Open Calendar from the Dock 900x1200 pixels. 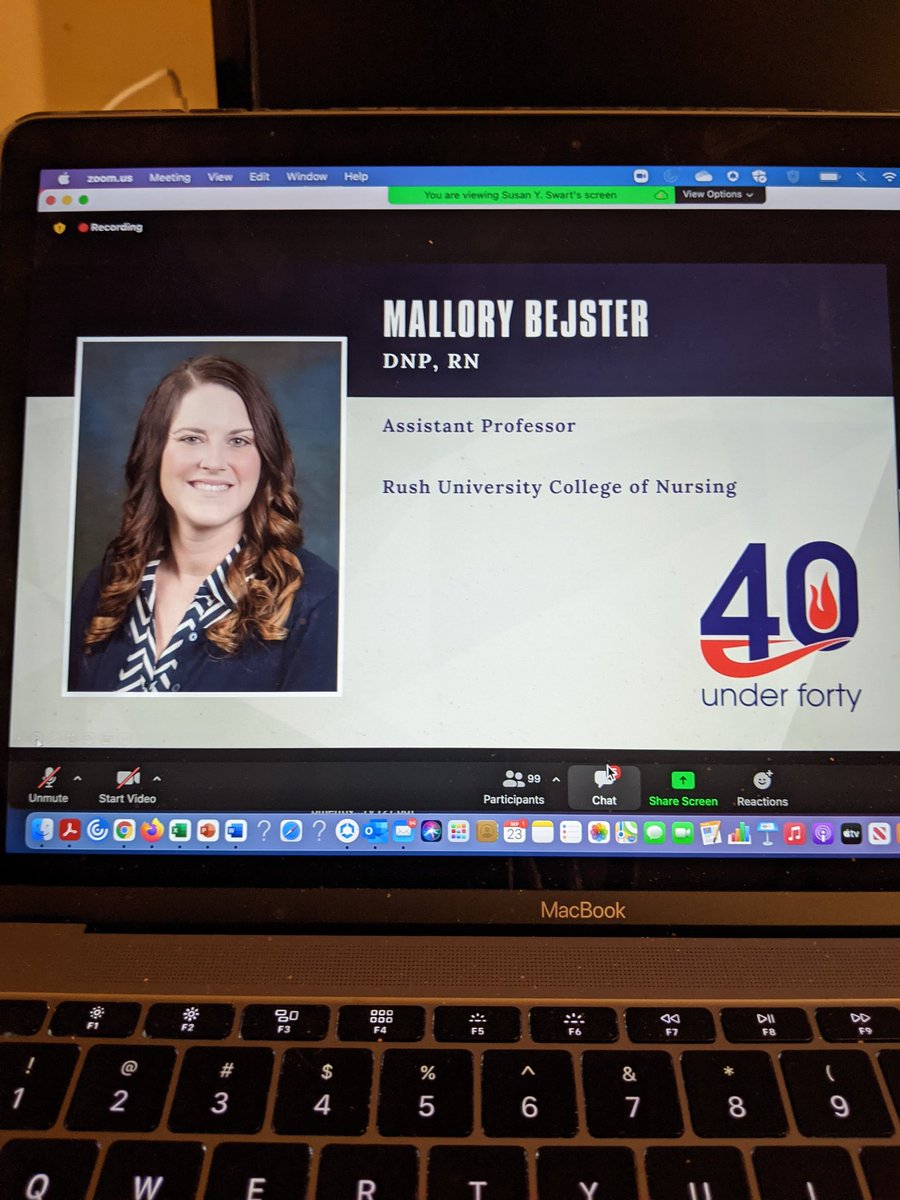515,831
